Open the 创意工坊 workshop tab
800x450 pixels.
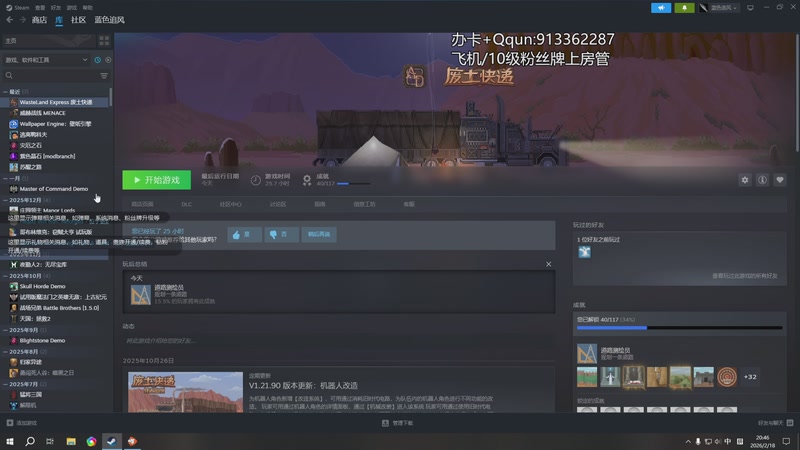click(364, 204)
